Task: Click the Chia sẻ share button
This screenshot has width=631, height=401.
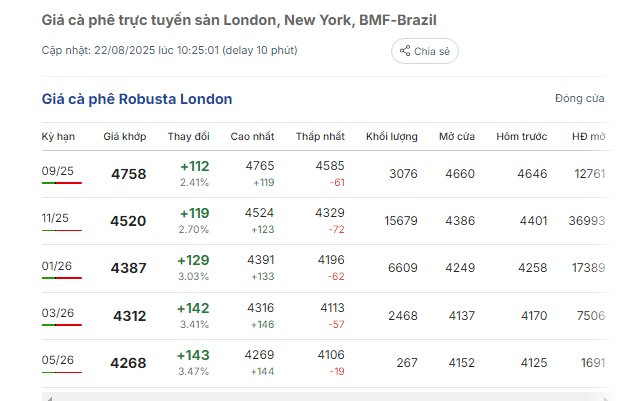Action: pyautogui.click(x=424, y=51)
